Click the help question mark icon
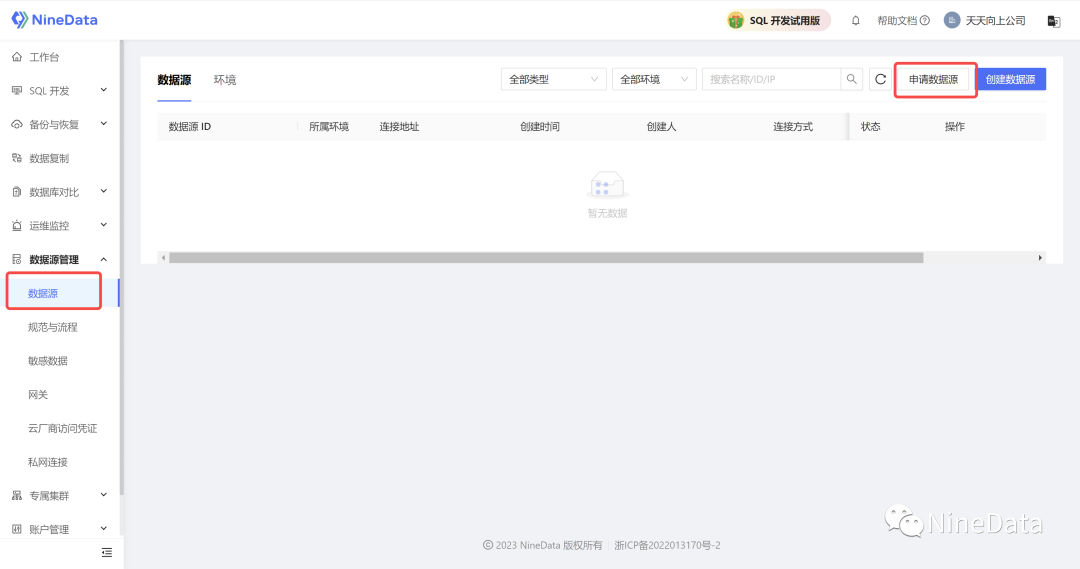The width and height of the screenshot is (1080, 569). click(925, 21)
